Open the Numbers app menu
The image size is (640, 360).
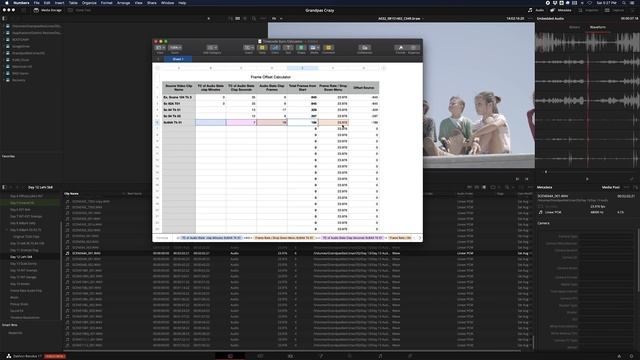(21, 3)
